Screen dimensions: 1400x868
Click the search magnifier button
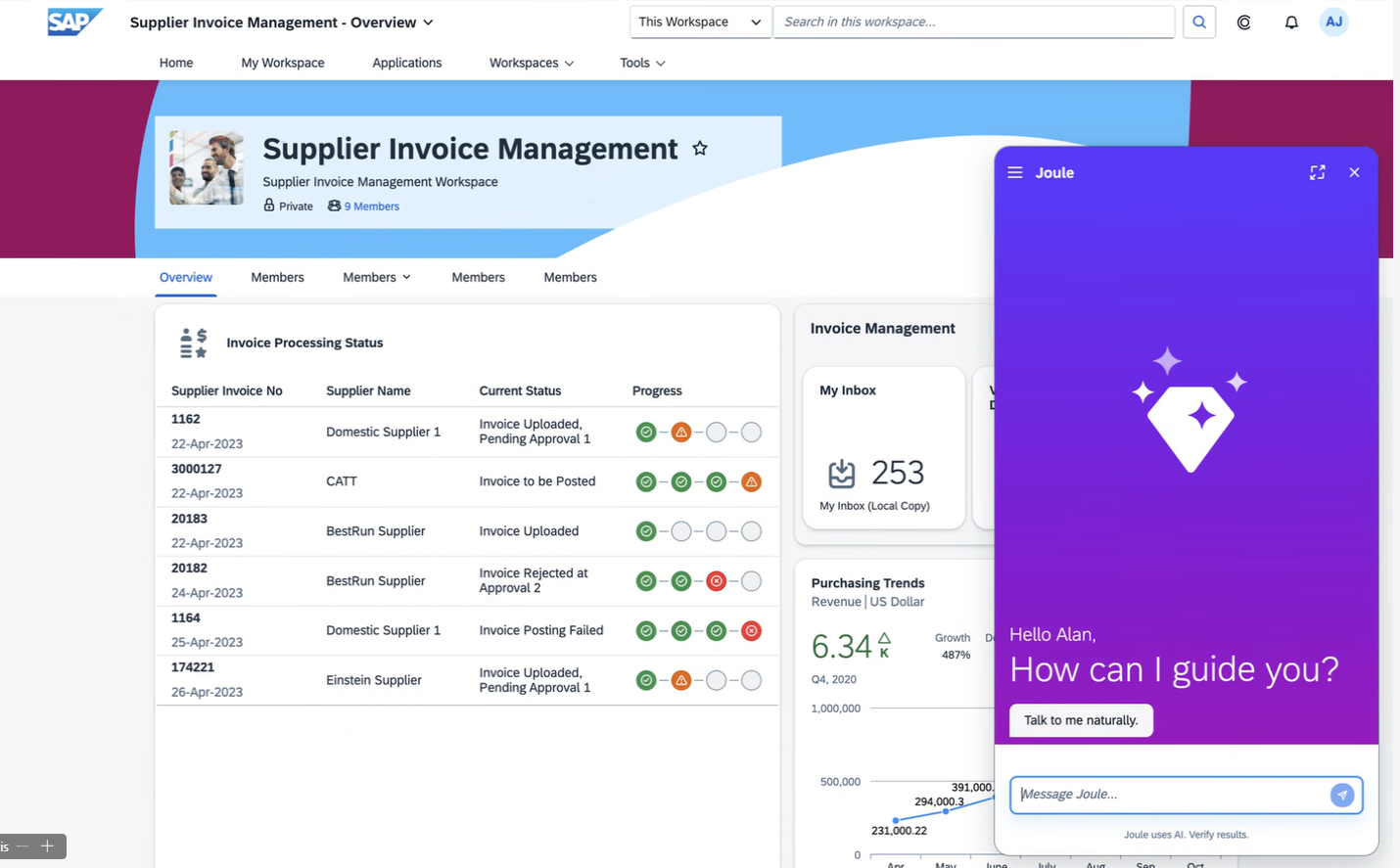tap(1199, 22)
